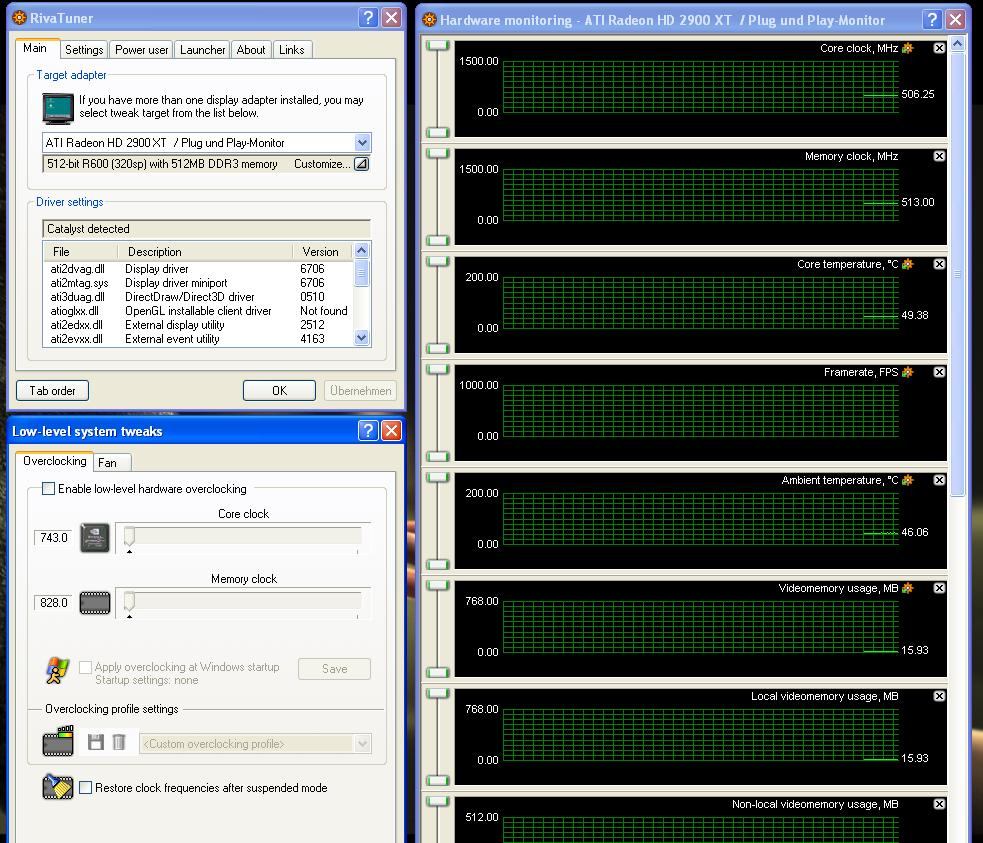Screen dimensions: 983x843
Task: Select the Main tab in RivaTuner
Action: pyautogui.click(x=36, y=48)
